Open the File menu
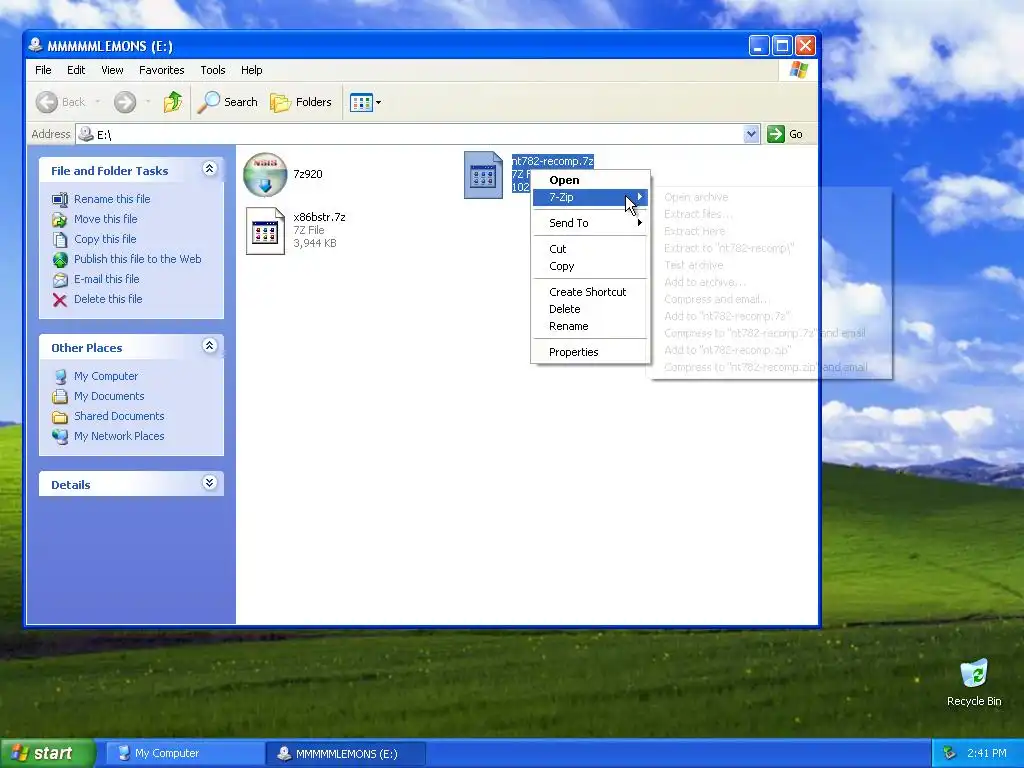 [x=43, y=70]
